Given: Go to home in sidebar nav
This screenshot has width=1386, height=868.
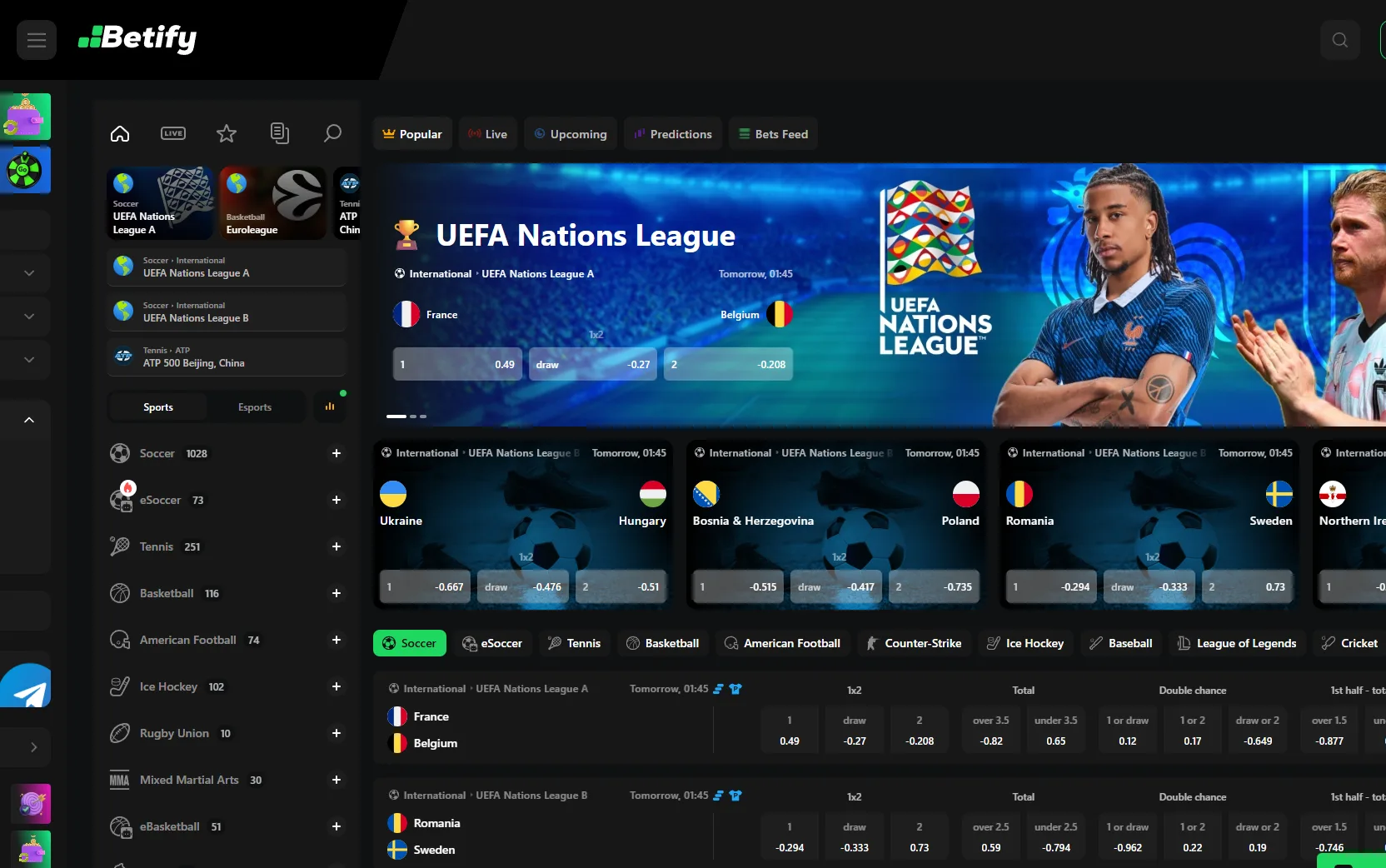Looking at the screenshot, I should pyautogui.click(x=120, y=133).
